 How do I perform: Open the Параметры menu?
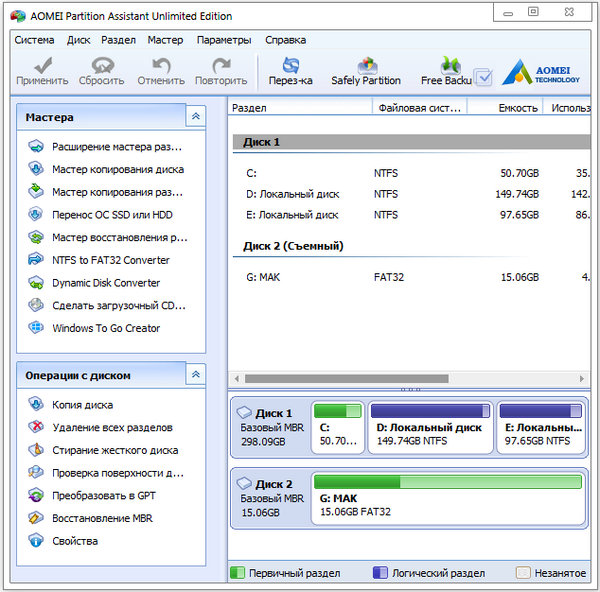(x=224, y=40)
